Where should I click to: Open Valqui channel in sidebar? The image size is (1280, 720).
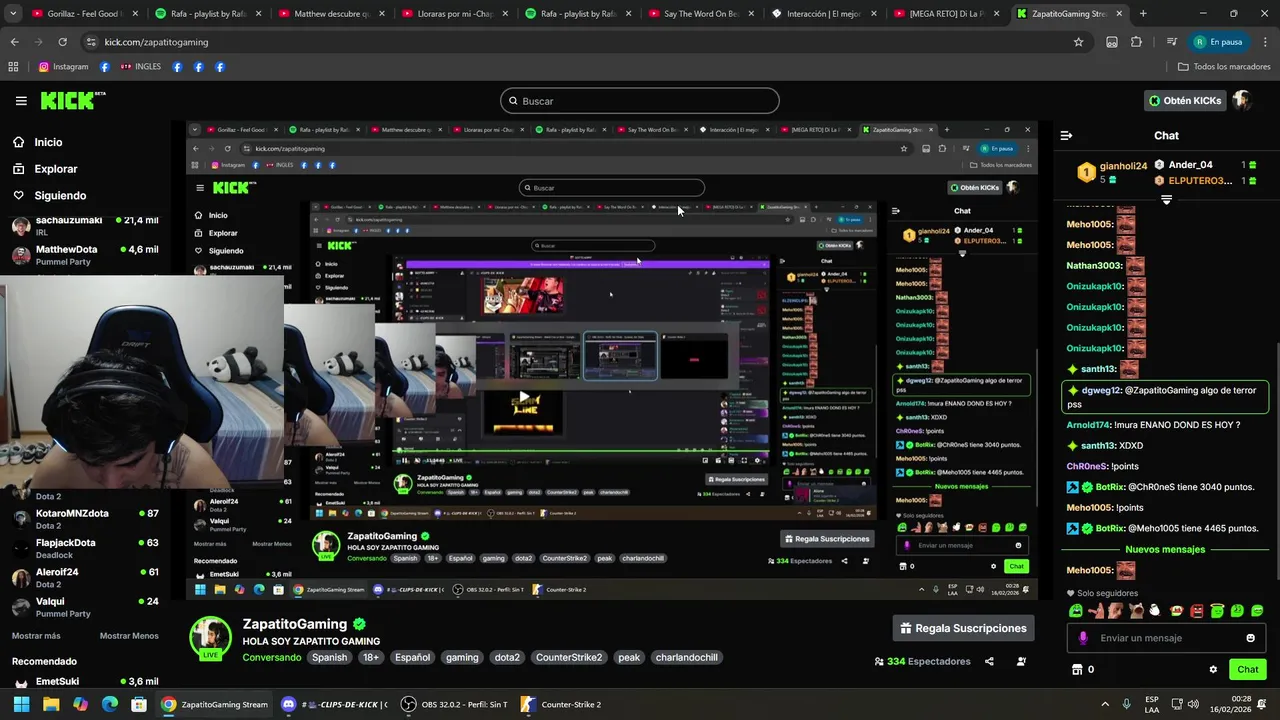[x=85, y=607]
